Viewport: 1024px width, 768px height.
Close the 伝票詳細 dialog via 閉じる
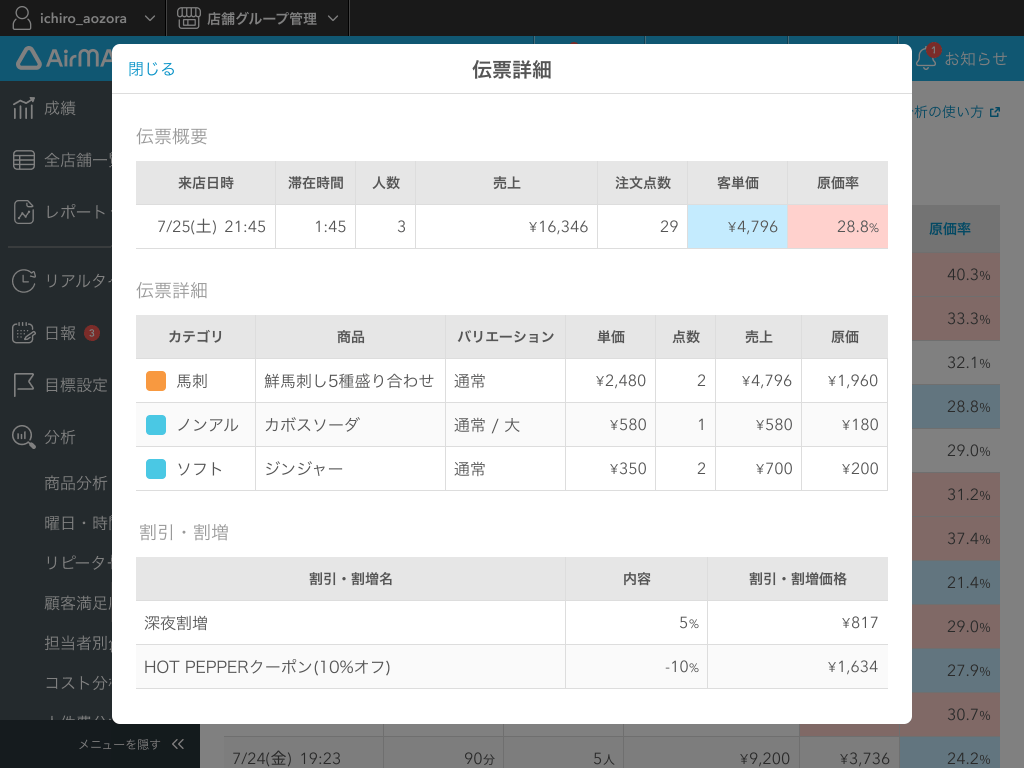coord(152,69)
